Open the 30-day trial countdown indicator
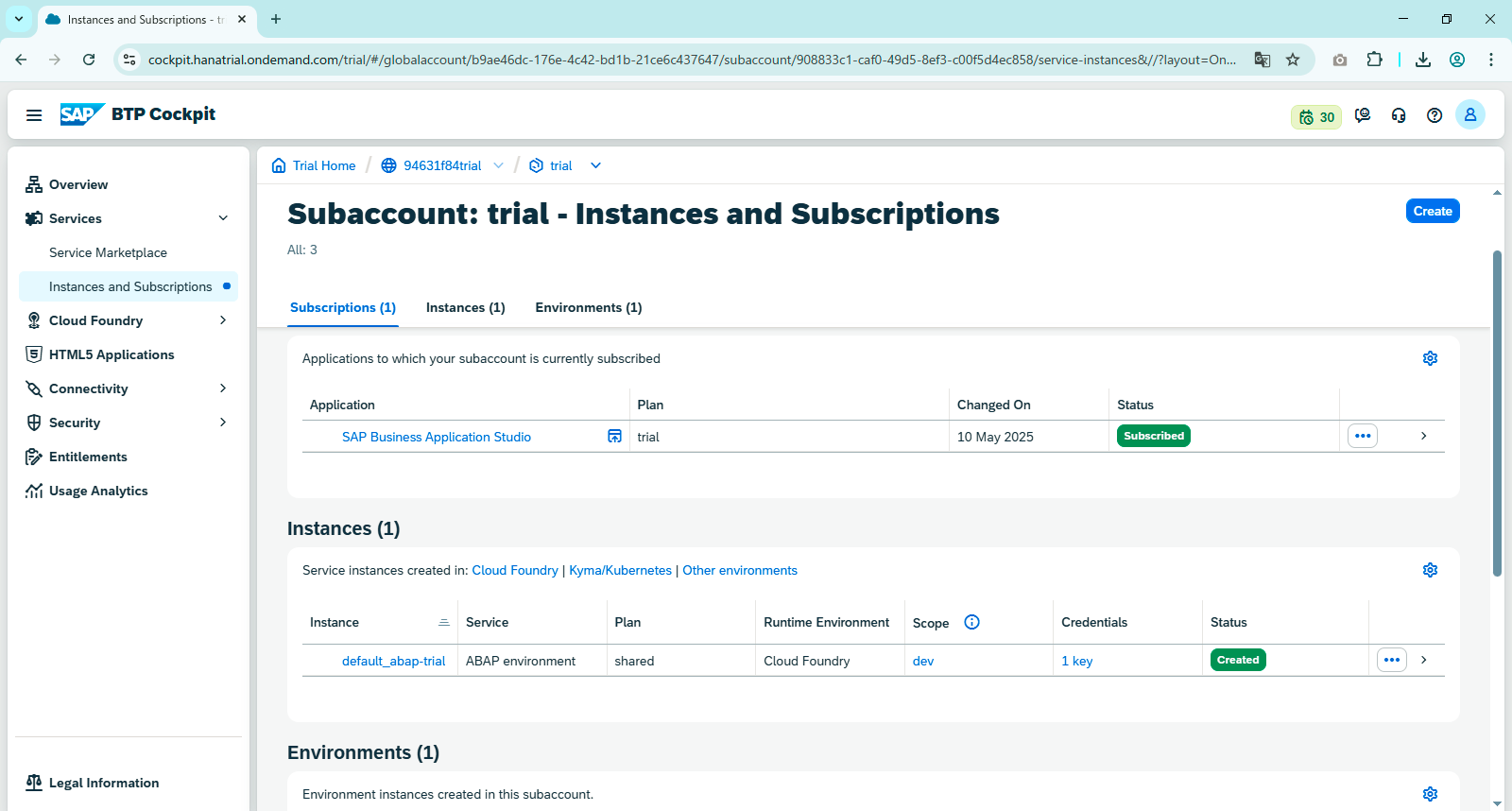This screenshot has height=811, width=1512. click(x=1316, y=117)
